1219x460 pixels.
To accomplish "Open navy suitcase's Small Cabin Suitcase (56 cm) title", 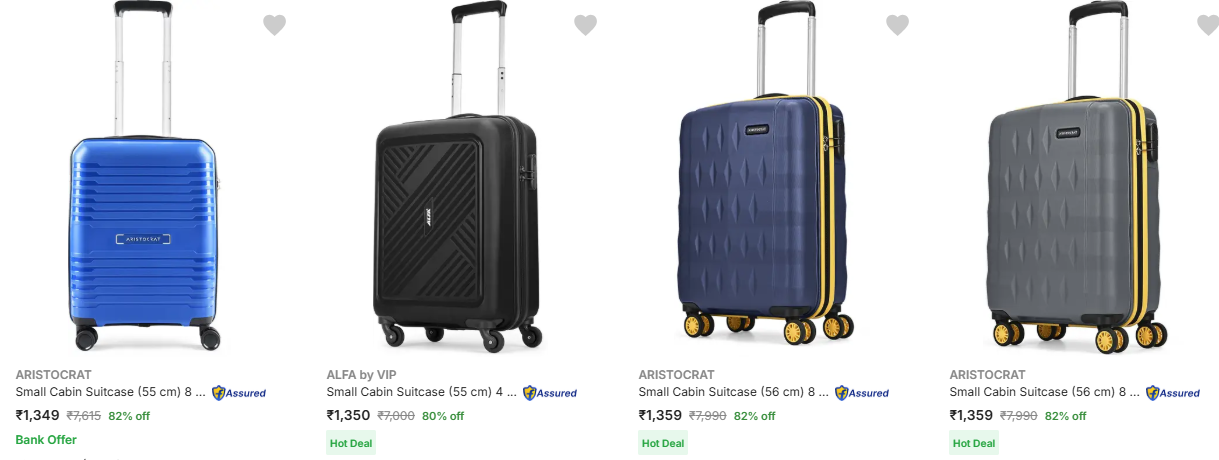I will (733, 392).
